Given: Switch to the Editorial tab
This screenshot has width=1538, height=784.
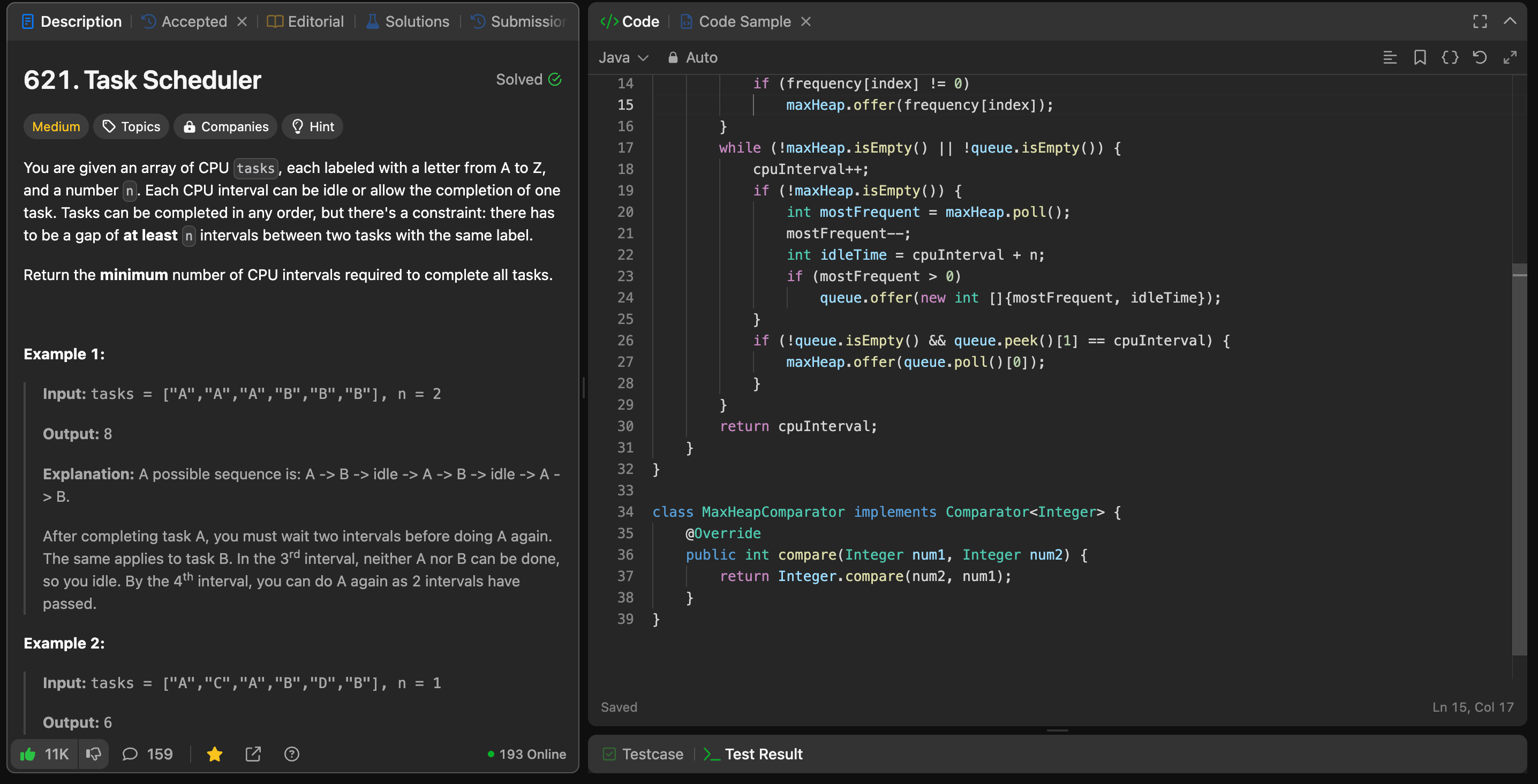Looking at the screenshot, I should [305, 21].
